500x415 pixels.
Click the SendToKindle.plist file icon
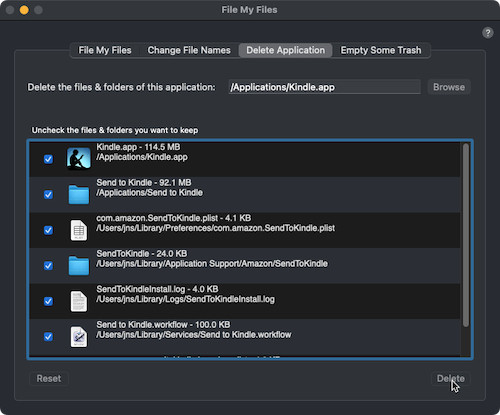79,230
